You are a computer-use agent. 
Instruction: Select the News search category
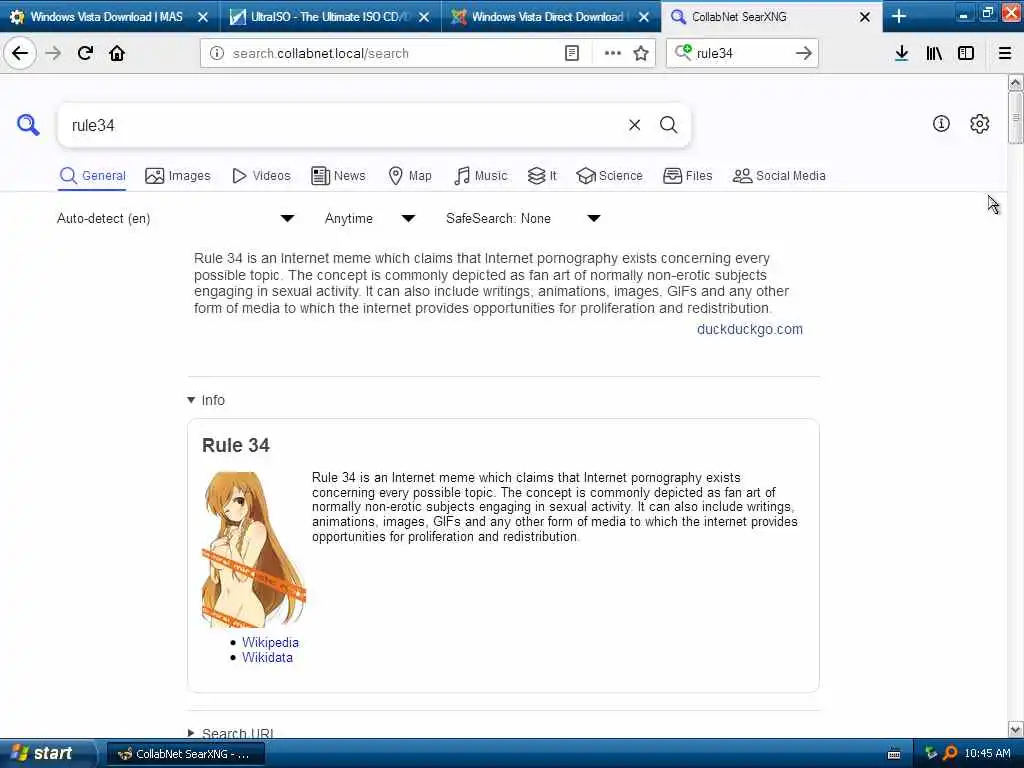click(338, 176)
